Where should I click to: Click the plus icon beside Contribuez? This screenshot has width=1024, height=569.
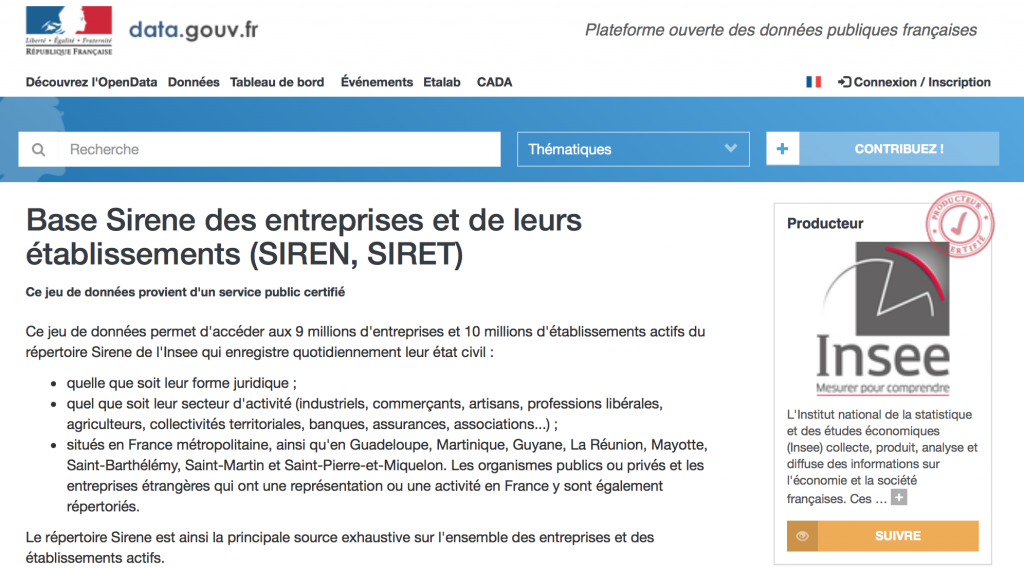(x=782, y=149)
